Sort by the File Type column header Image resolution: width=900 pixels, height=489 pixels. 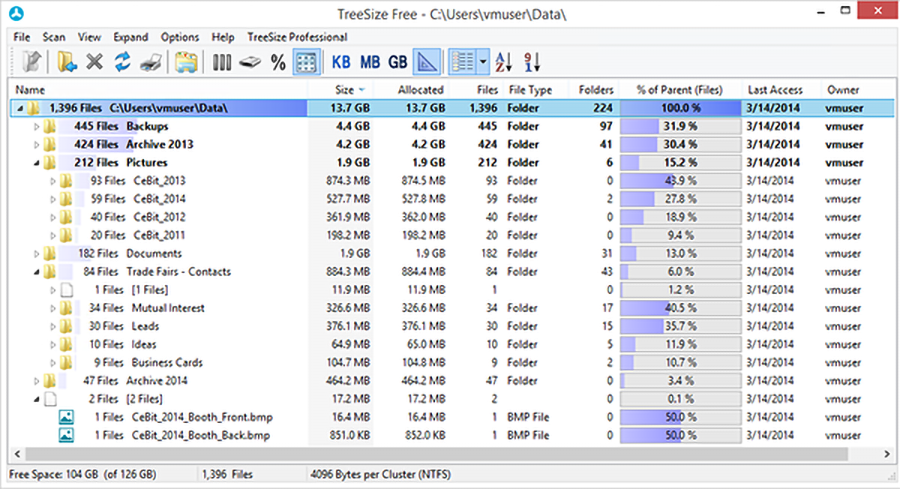pyautogui.click(x=530, y=90)
